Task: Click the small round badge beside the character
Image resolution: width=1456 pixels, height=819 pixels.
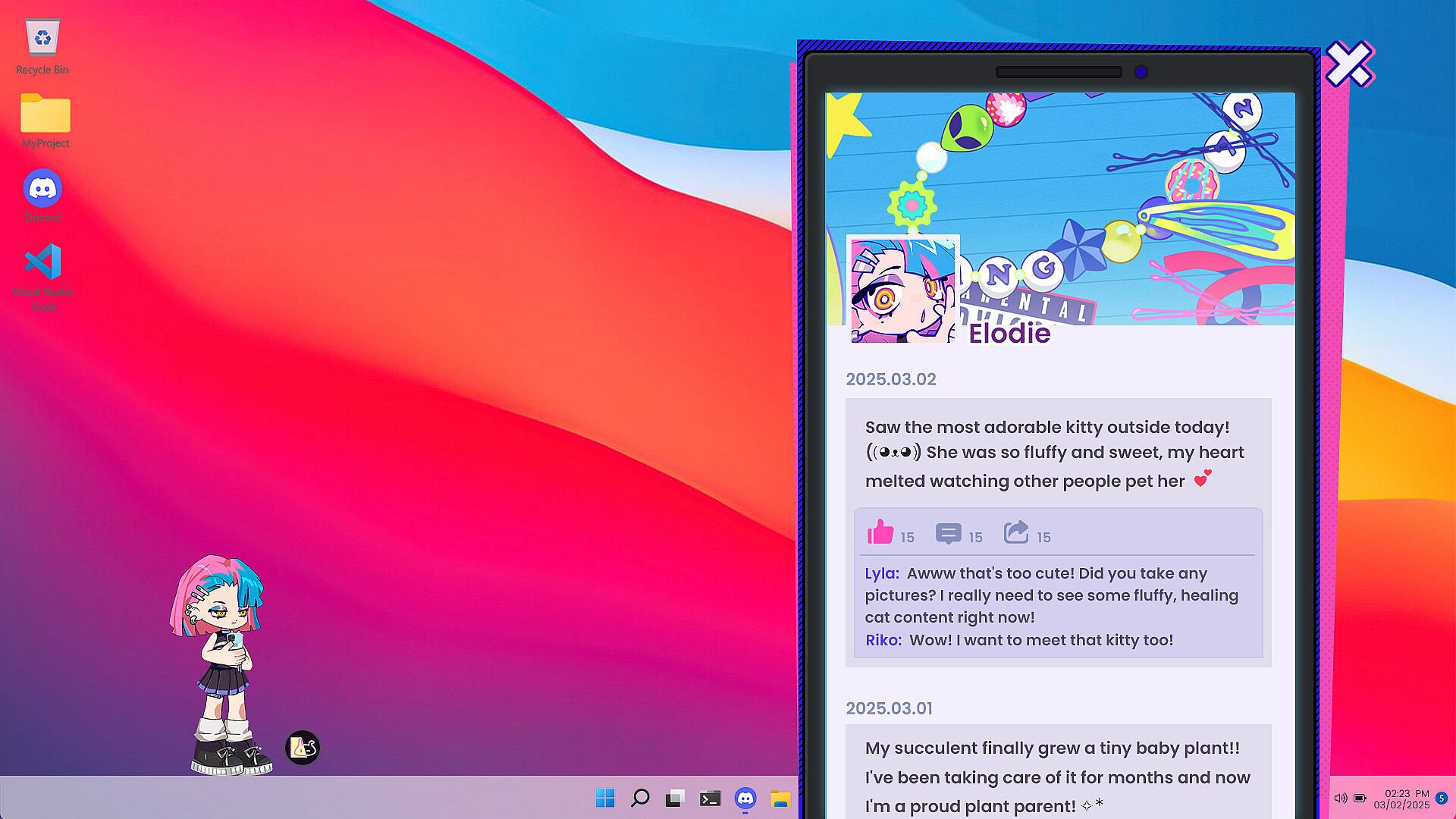Action: (303, 748)
